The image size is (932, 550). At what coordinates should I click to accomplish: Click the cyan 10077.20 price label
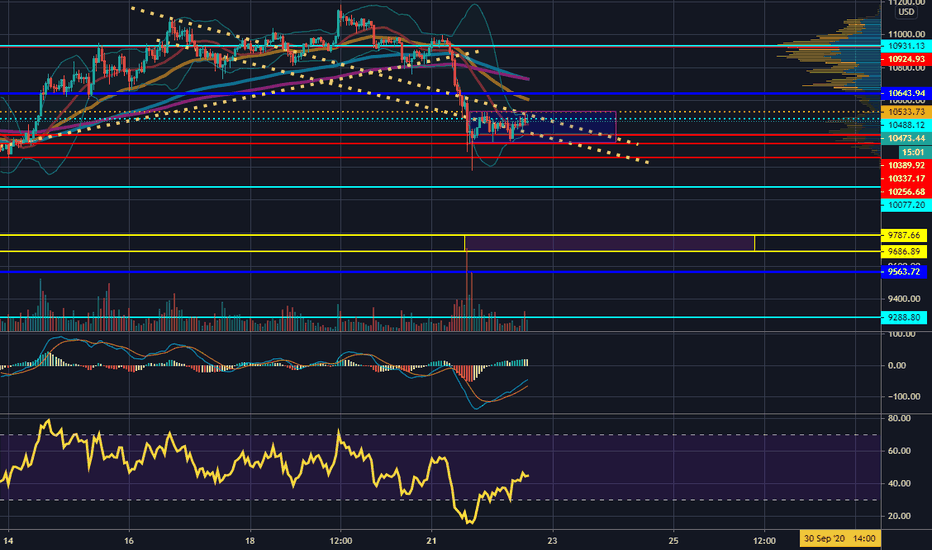pyautogui.click(x=905, y=205)
